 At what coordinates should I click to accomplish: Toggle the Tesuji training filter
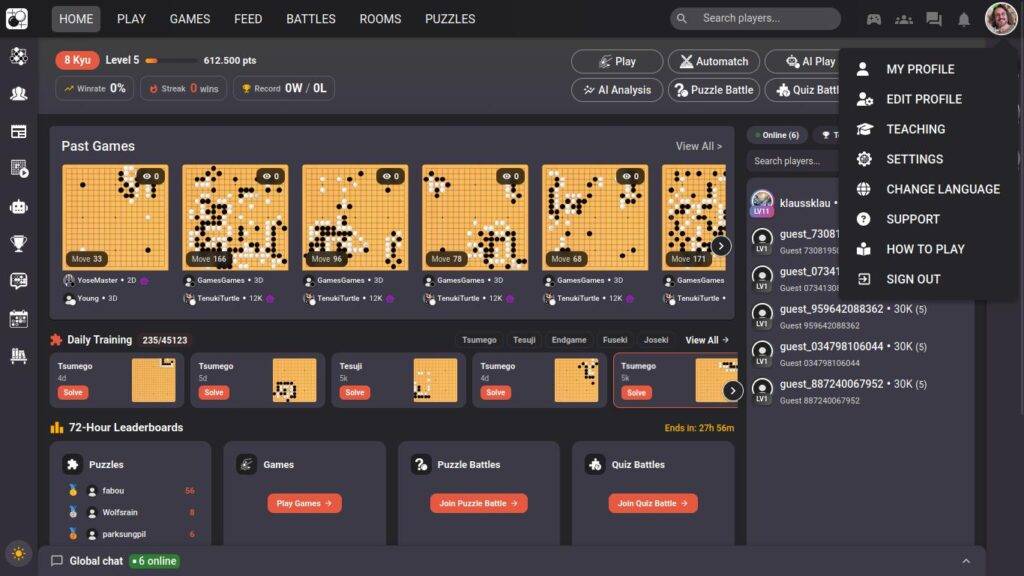point(525,340)
